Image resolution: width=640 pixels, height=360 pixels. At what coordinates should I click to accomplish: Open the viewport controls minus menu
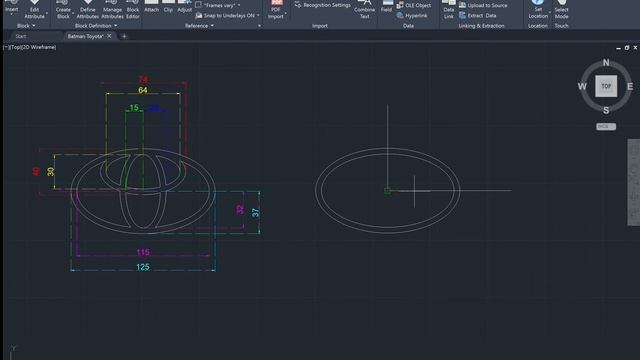coord(5,47)
